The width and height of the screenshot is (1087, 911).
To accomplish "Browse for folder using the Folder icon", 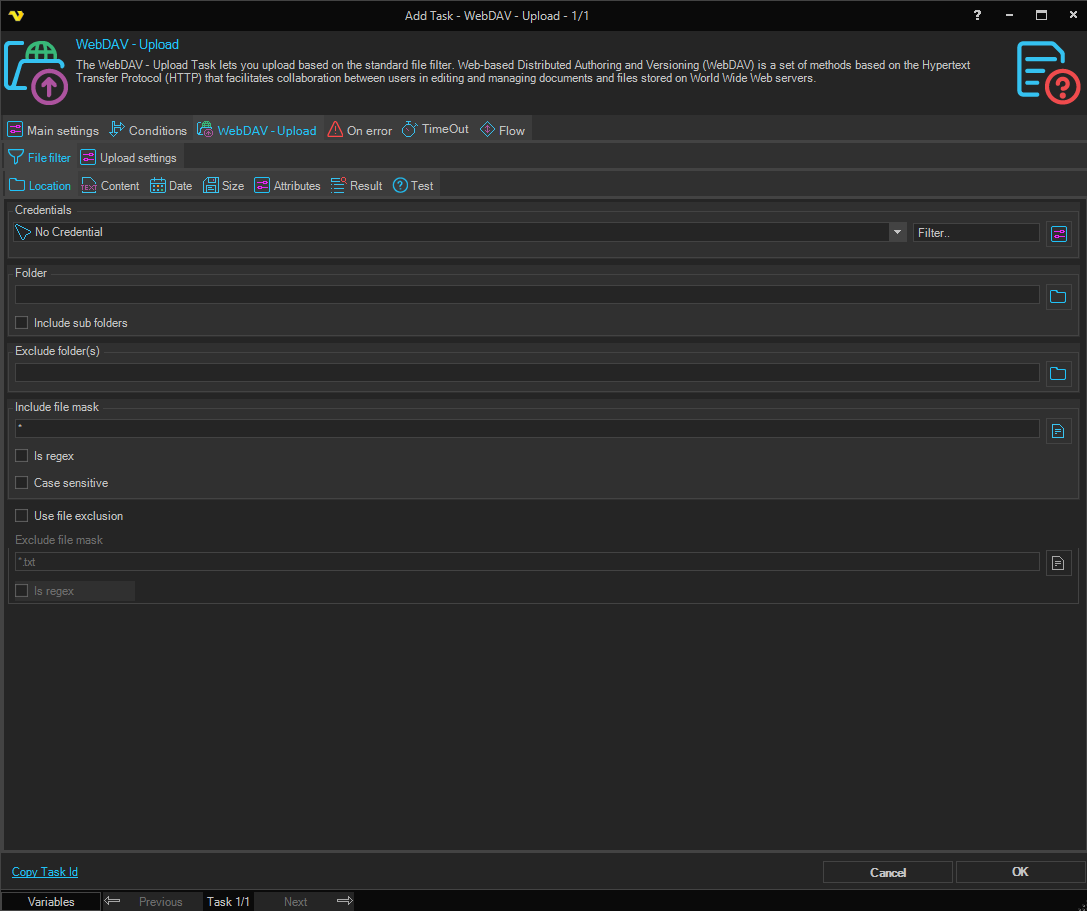I will click(x=1058, y=296).
